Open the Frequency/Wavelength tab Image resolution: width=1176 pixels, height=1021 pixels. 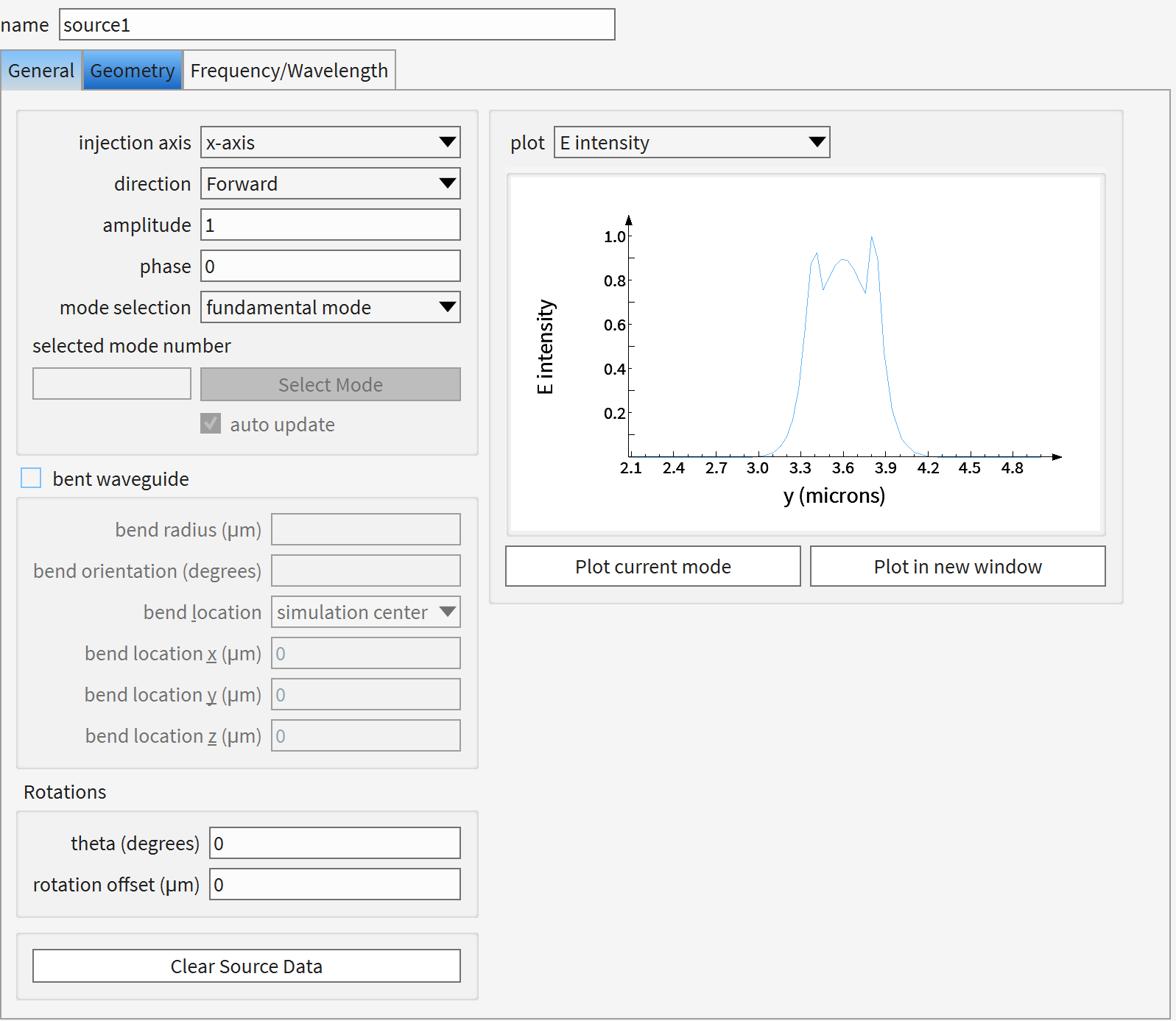tap(289, 71)
